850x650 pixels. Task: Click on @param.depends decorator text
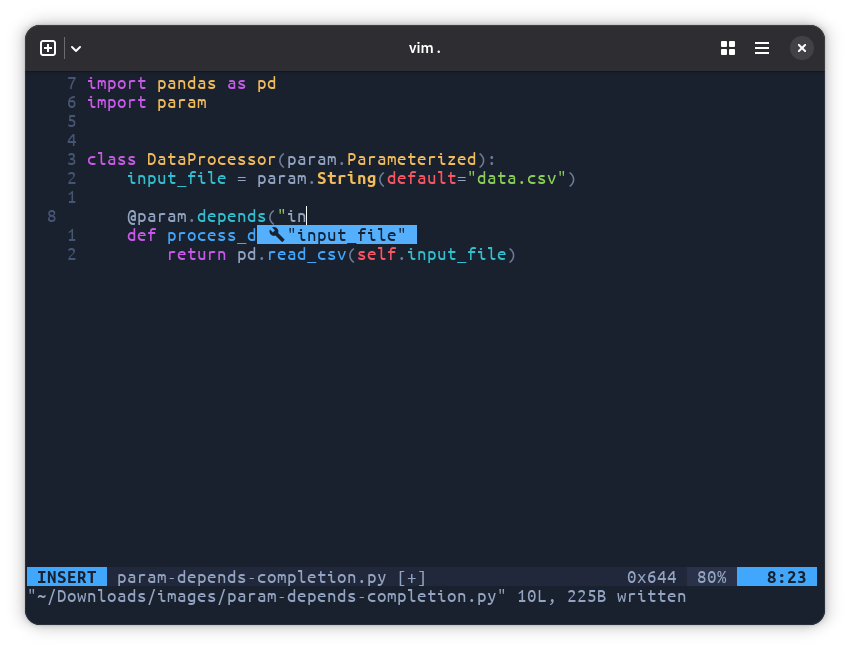tap(196, 216)
